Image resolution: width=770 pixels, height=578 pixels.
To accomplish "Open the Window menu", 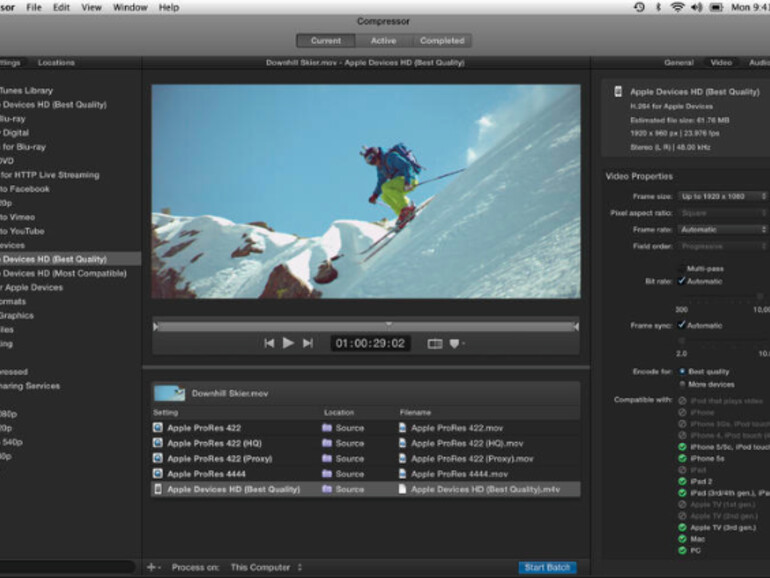I will point(130,7).
